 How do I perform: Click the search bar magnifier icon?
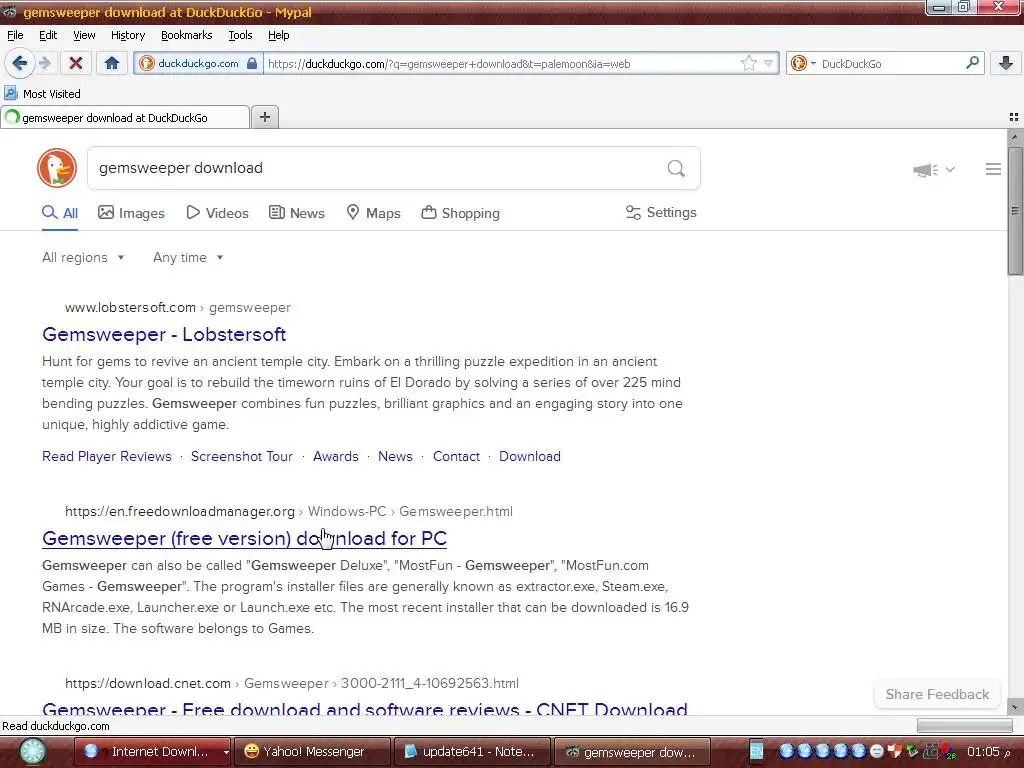tap(972, 63)
